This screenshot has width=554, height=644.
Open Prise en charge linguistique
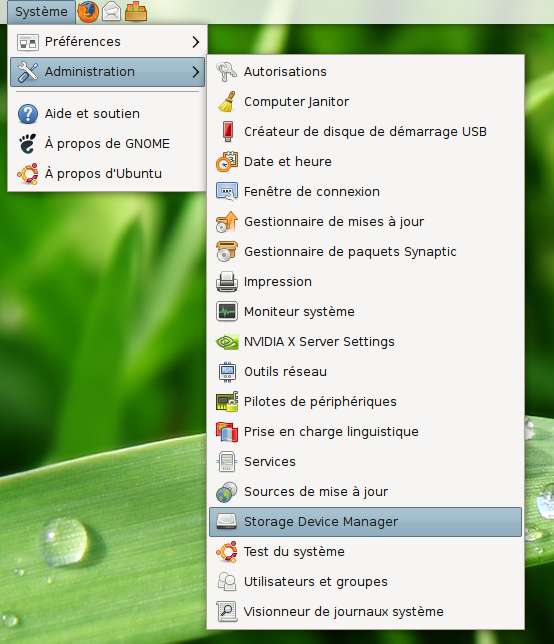pyautogui.click(x=366, y=432)
